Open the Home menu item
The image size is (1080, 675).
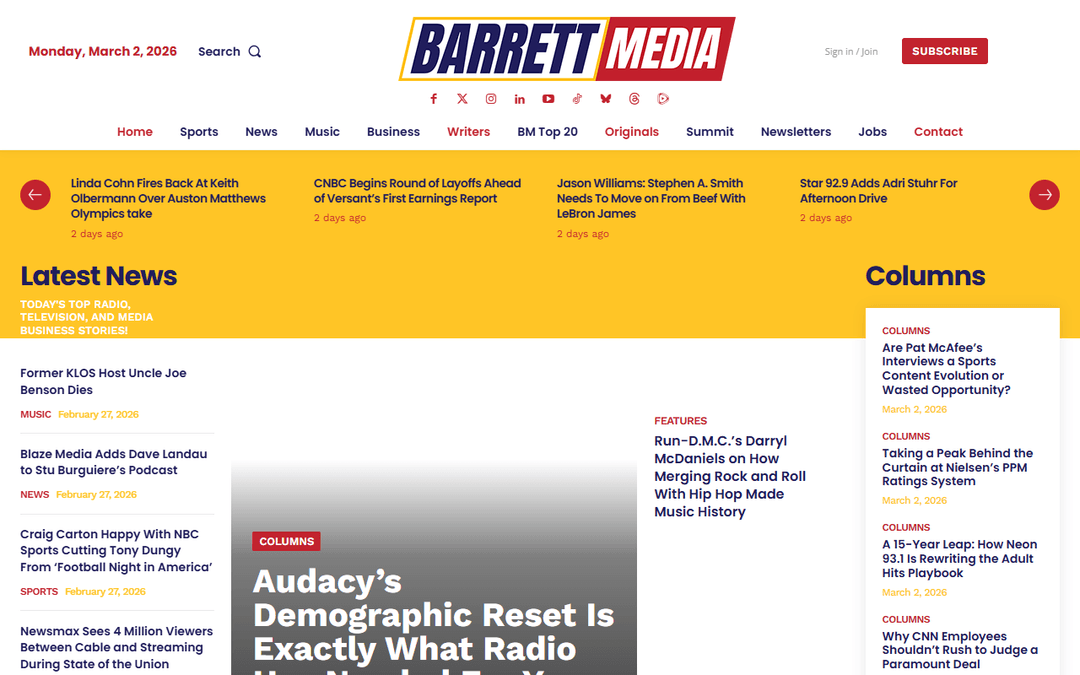(x=135, y=132)
